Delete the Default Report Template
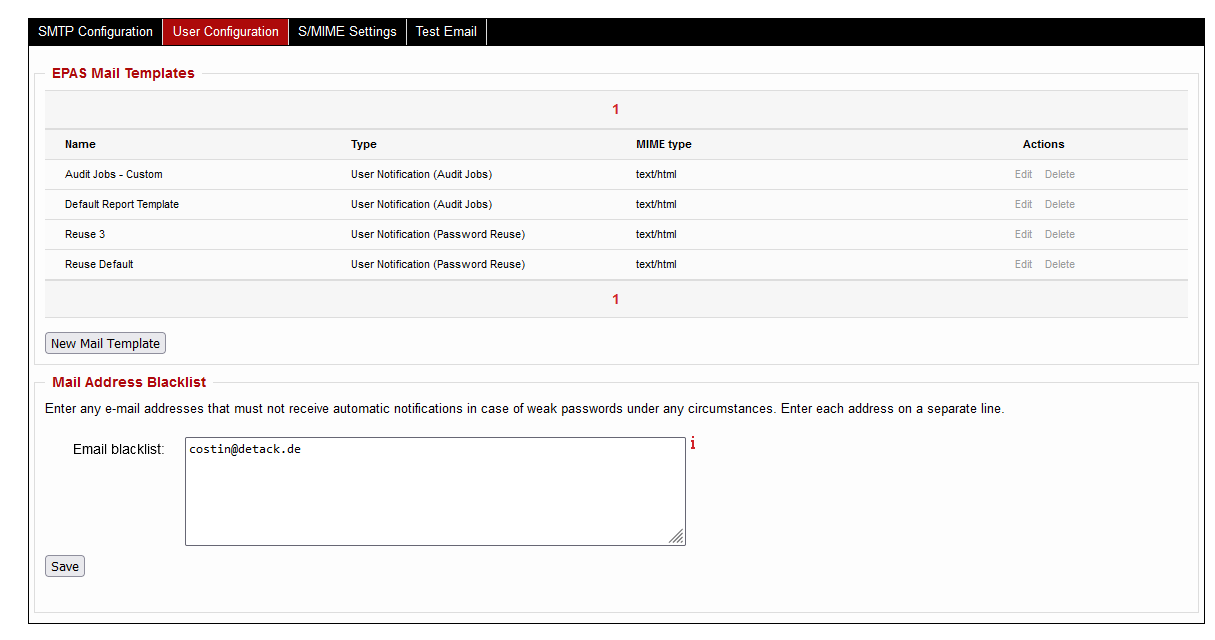The image size is (1215, 640). (x=1059, y=204)
